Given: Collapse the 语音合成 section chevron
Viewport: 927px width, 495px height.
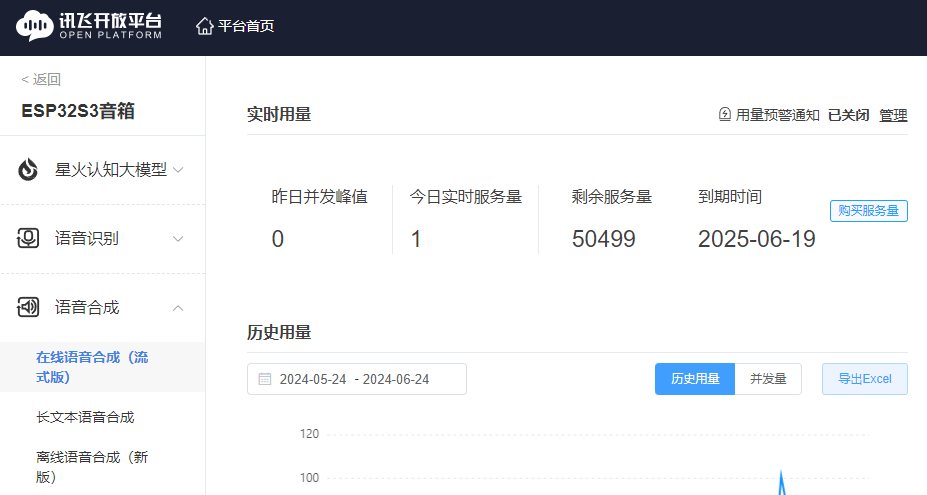Looking at the screenshot, I should [178, 308].
